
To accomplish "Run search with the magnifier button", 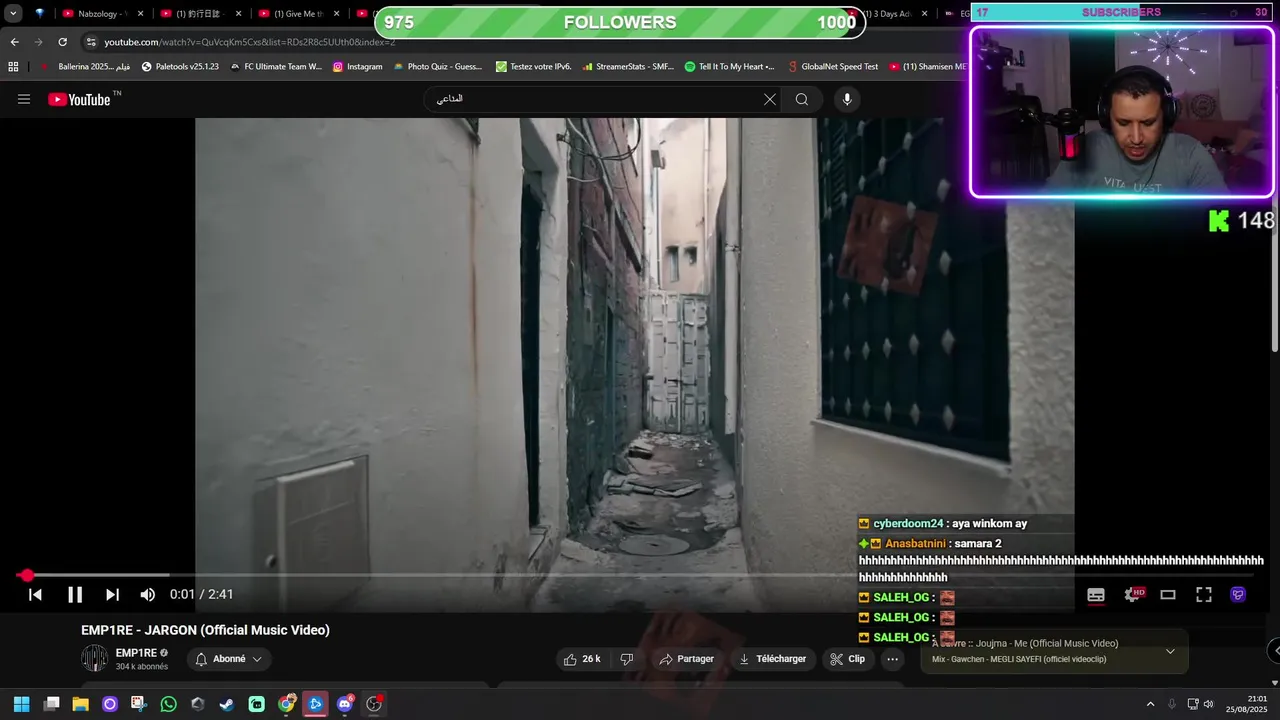I will pos(802,99).
